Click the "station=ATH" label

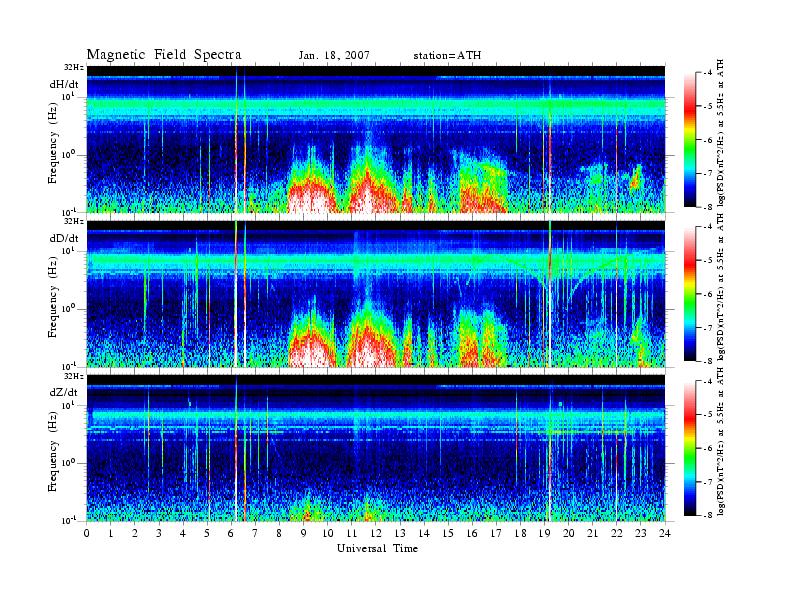pos(447,56)
